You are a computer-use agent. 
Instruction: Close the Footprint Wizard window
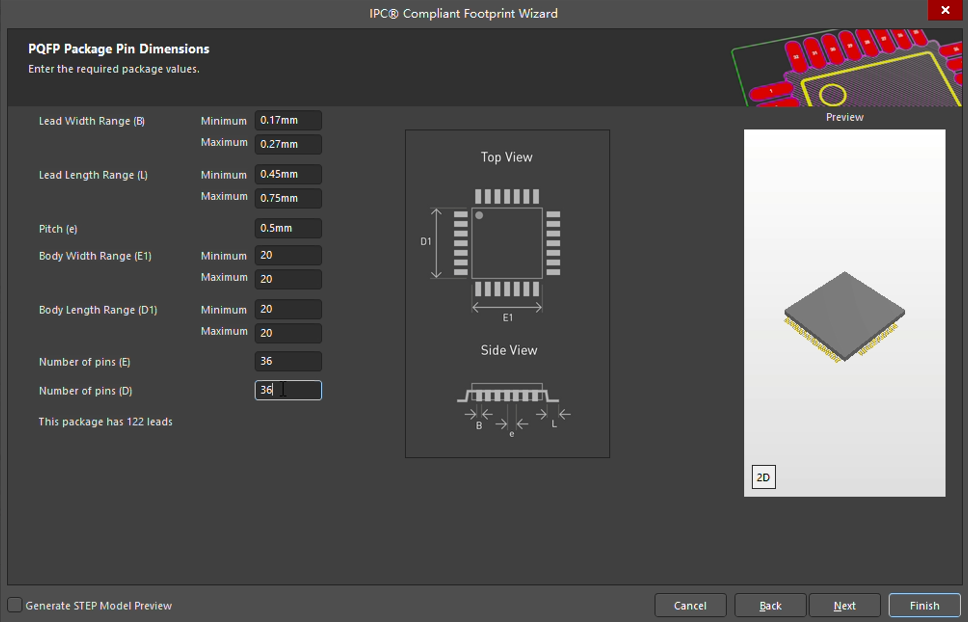tap(945, 10)
